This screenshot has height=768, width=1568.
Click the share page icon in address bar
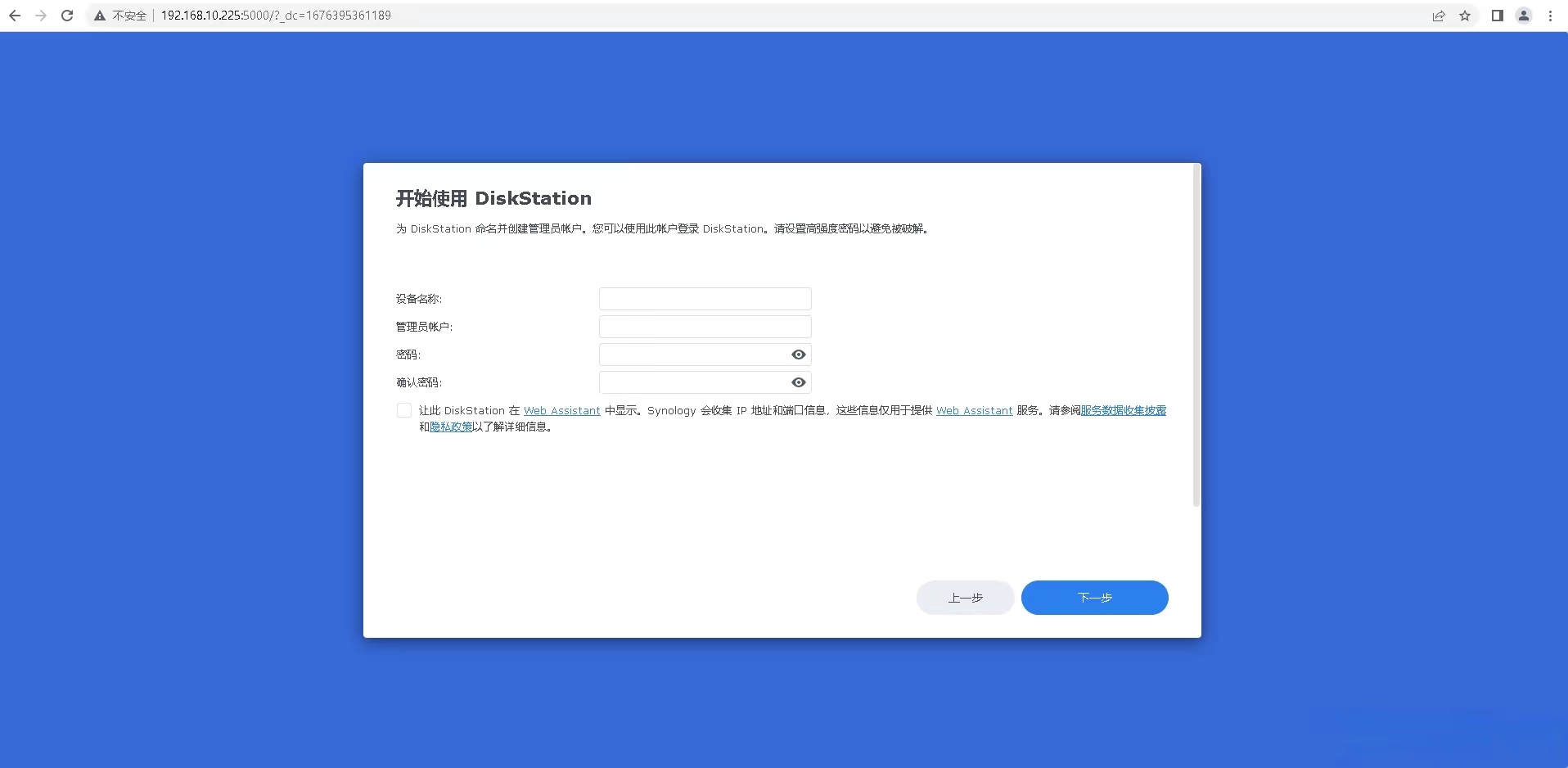pyautogui.click(x=1438, y=16)
